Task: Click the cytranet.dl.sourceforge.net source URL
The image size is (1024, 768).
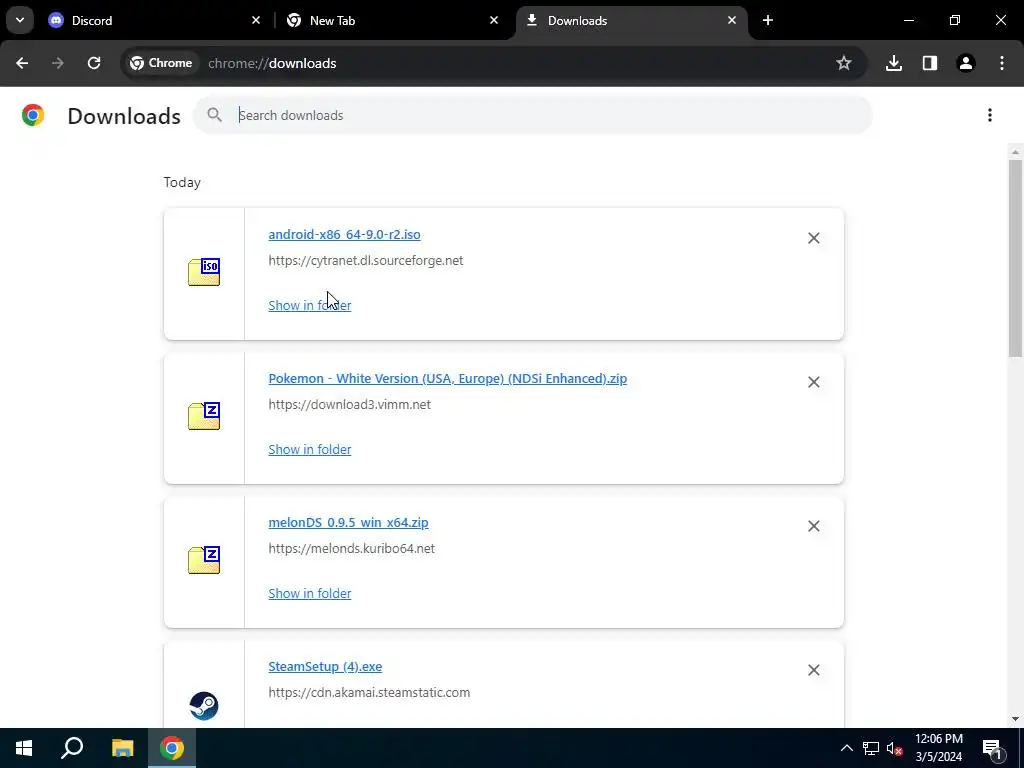Action: pos(366,261)
